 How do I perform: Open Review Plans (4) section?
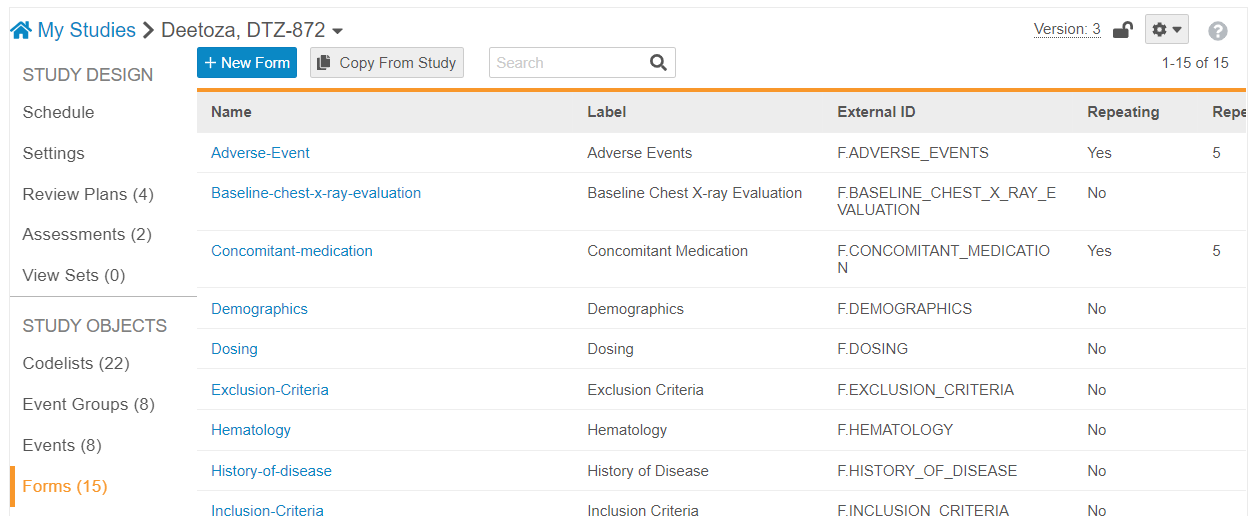88,194
